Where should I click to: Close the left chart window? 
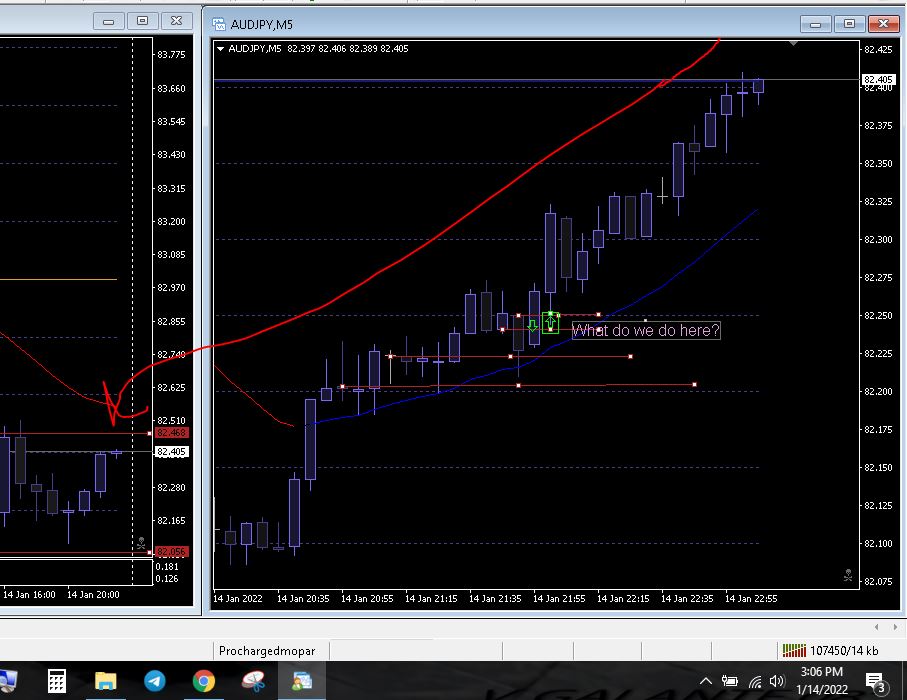click(x=176, y=21)
